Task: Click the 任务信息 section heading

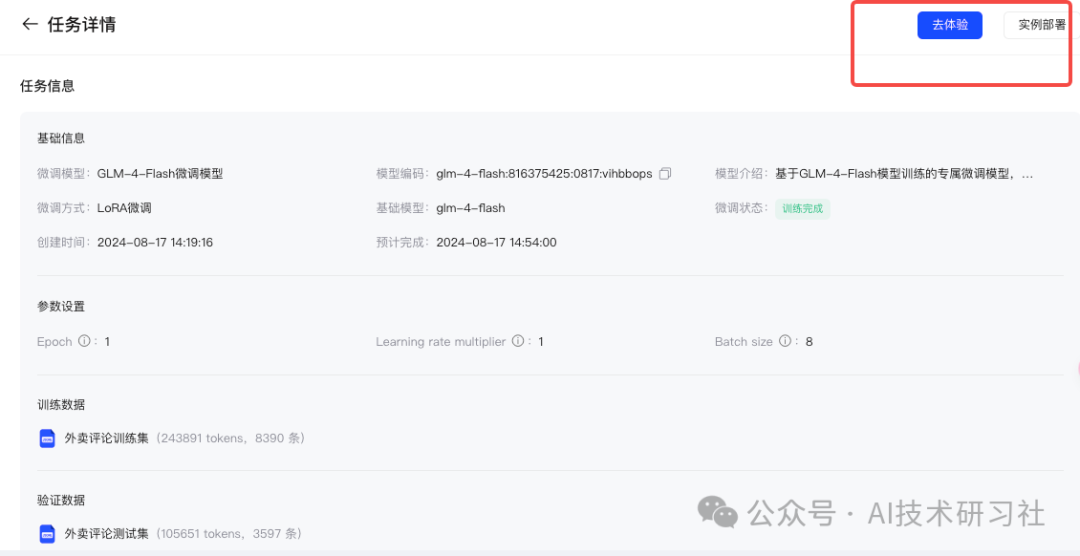Action: pyautogui.click(x=48, y=86)
